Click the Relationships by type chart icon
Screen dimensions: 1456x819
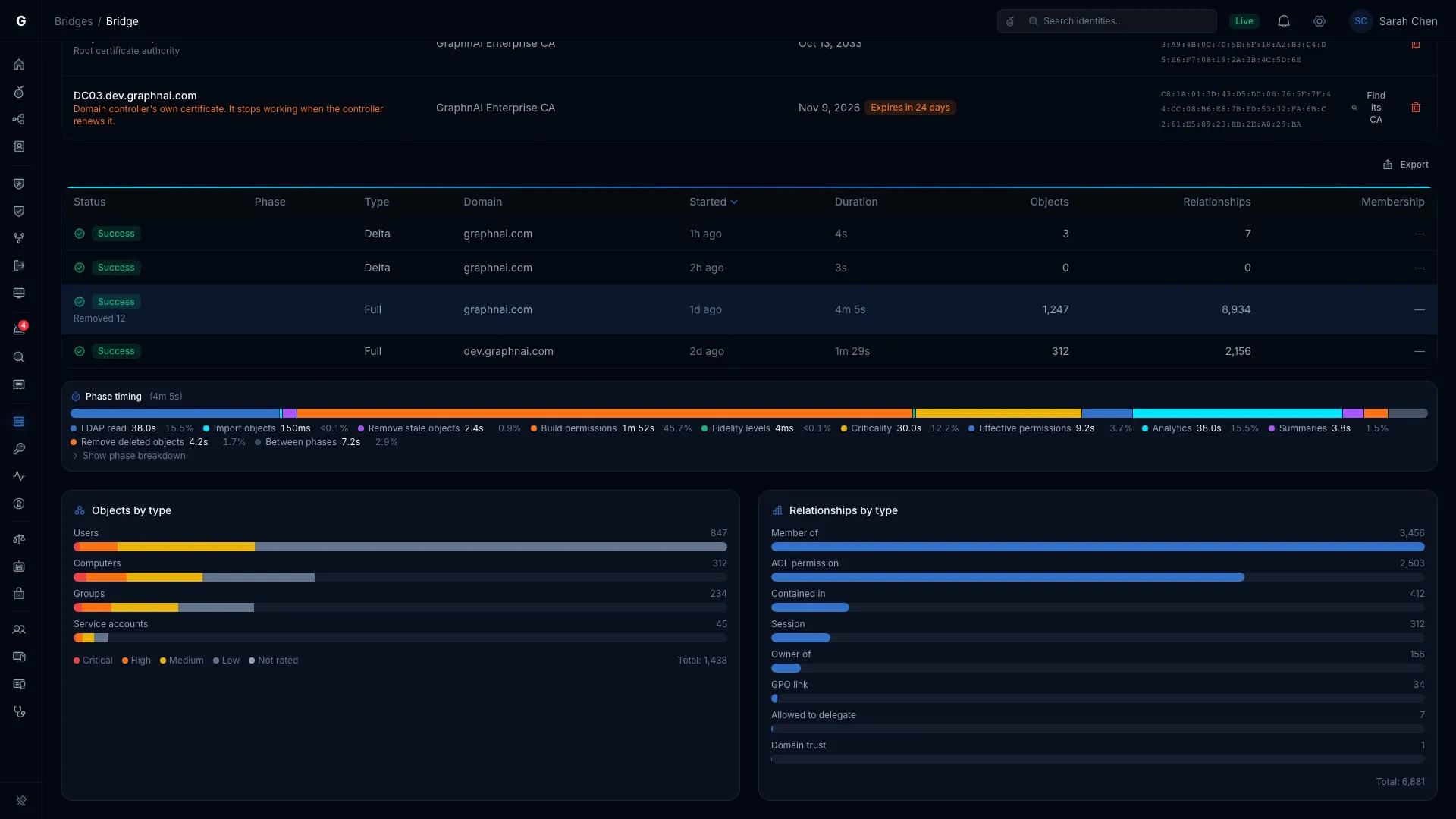pos(777,510)
